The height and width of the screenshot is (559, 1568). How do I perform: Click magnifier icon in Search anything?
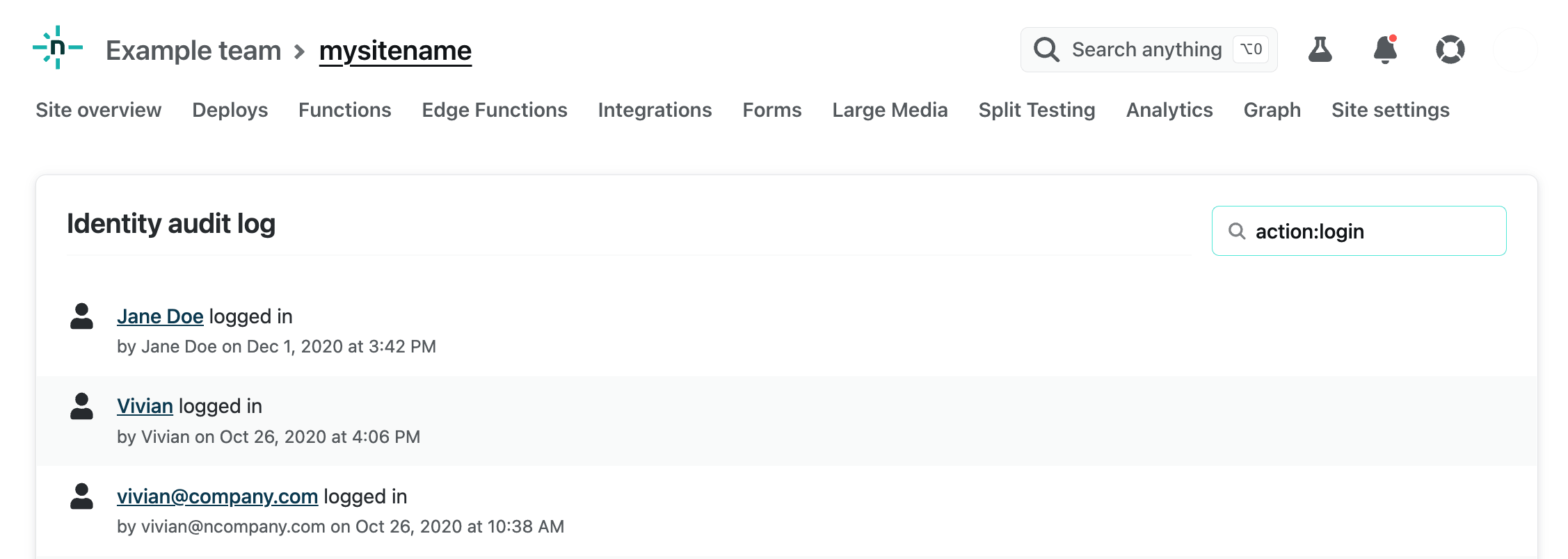[x=1046, y=49]
